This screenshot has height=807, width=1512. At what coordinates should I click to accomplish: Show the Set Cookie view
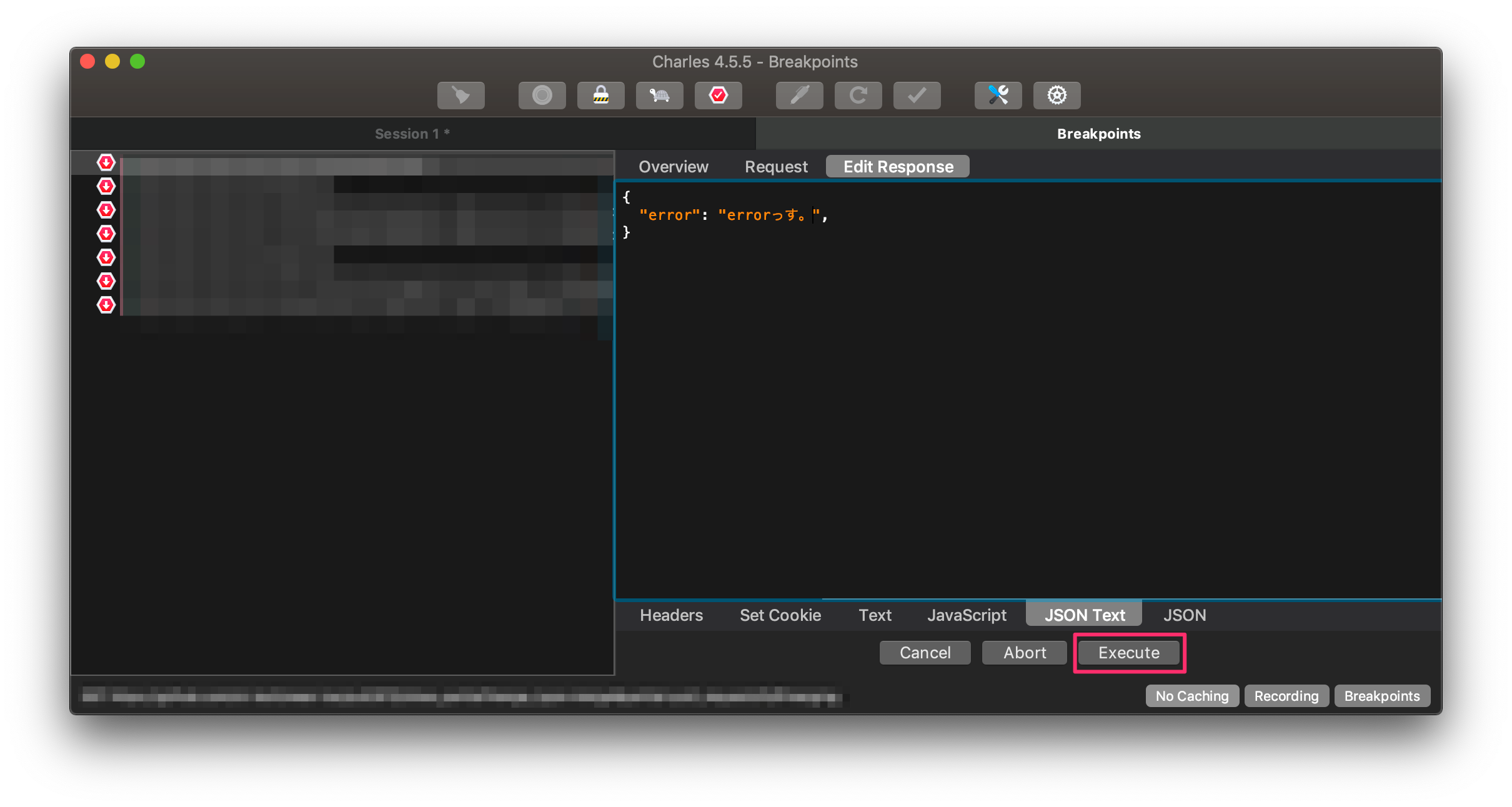pyautogui.click(x=780, y=615)
